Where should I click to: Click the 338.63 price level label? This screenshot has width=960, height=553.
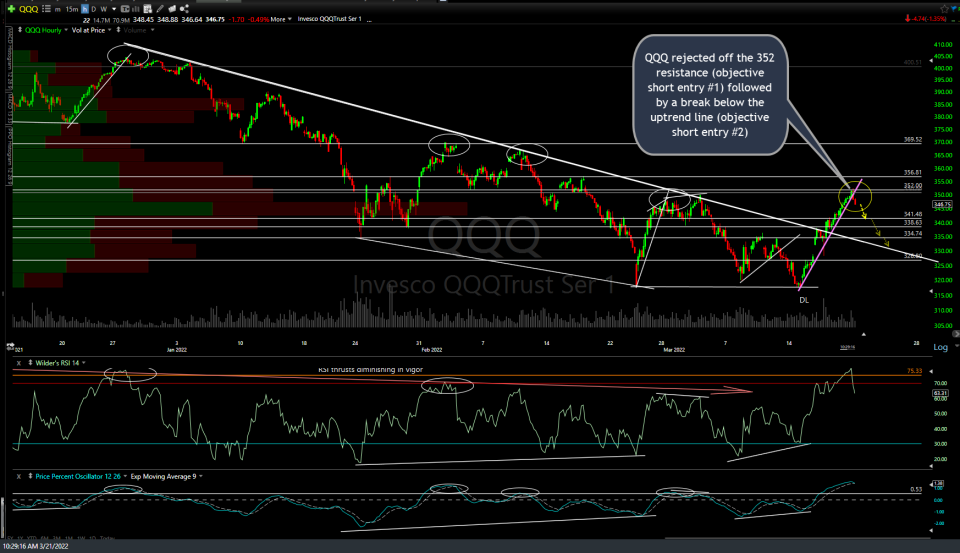tap(913, 223)
